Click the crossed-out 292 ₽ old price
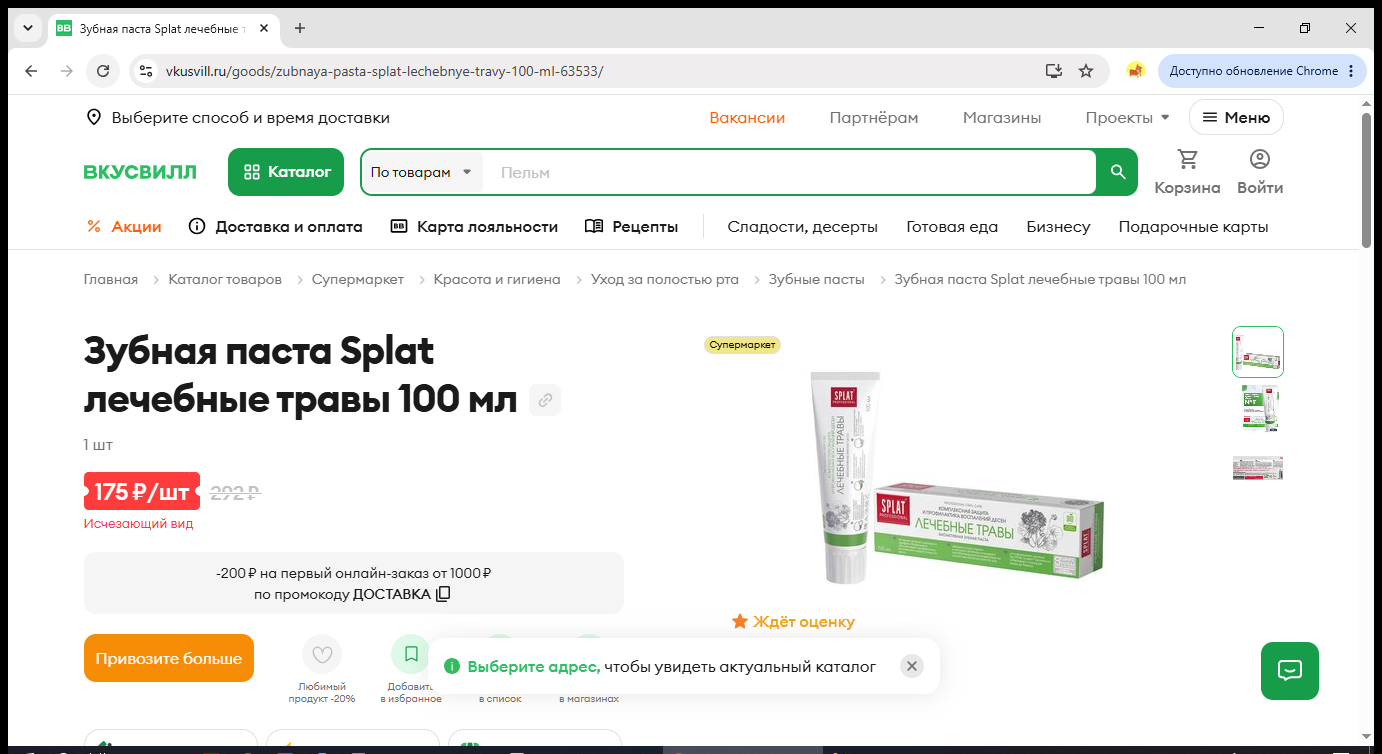This screenshot has height=754, width=1382. [235, 492]
